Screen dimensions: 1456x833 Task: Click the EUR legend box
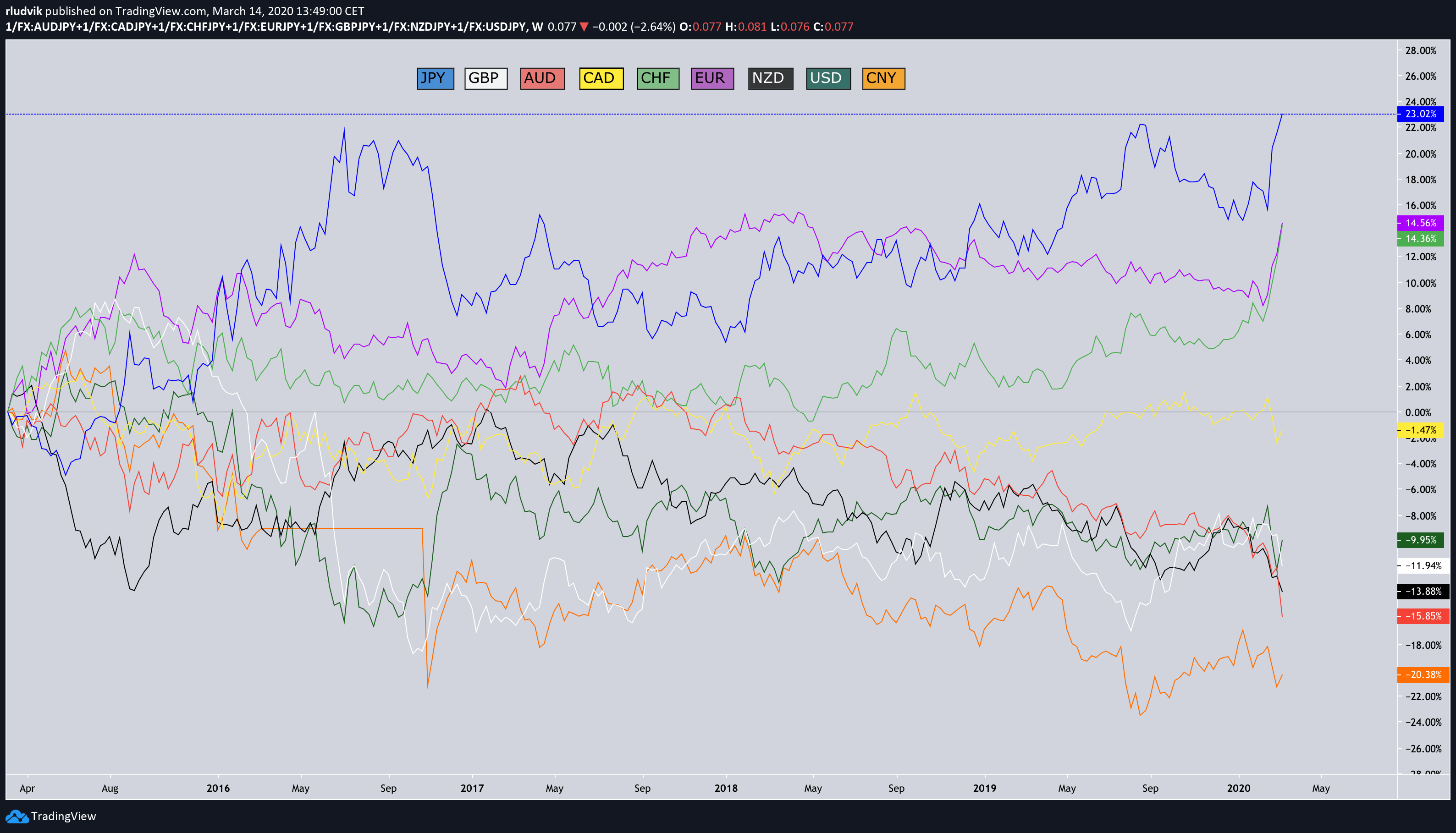(712, 78)
